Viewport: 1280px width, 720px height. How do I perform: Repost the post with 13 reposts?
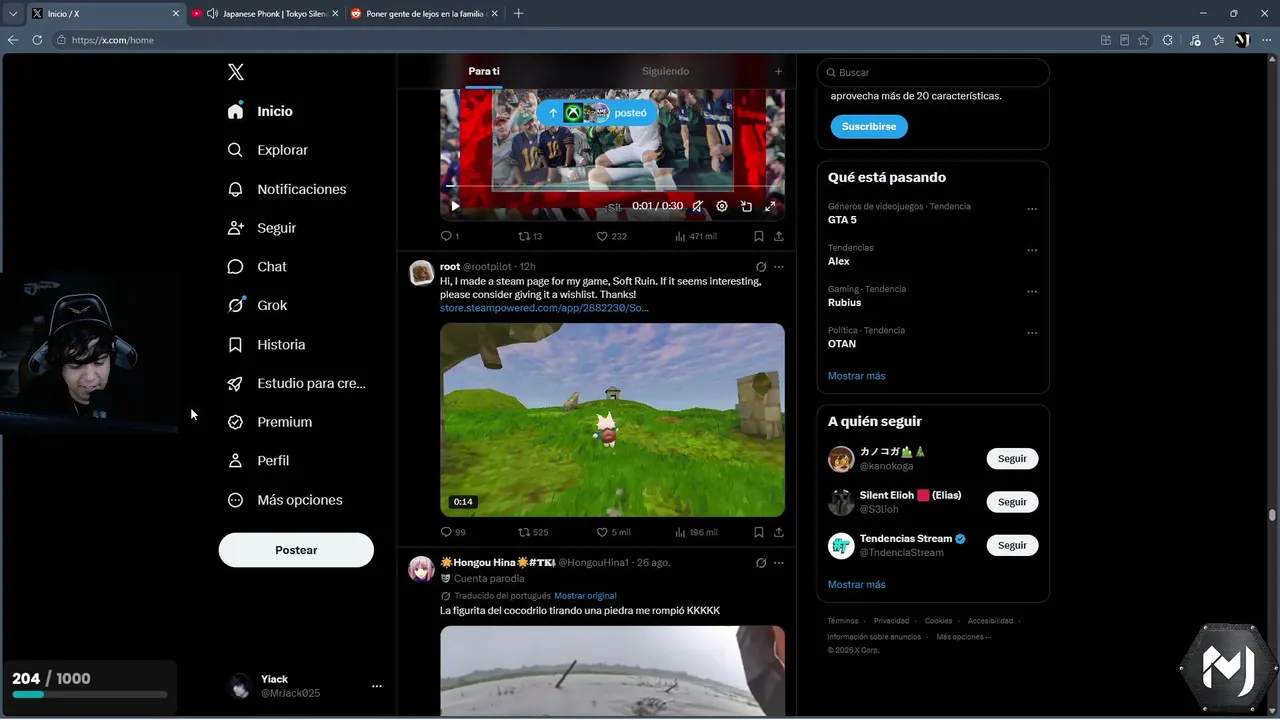pos(529,236)
